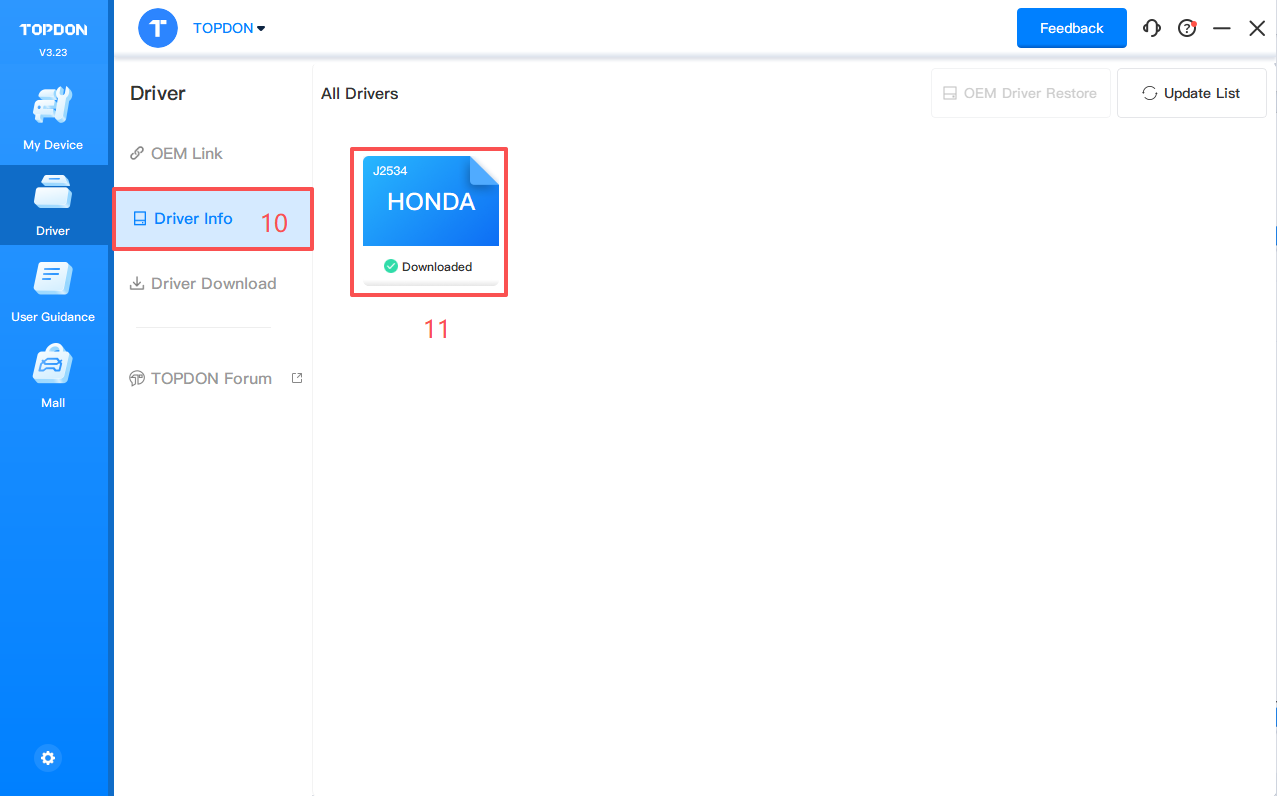Screen dimensions: 1277x796
Task: Open the Mall shop icon
Action: coord(53,365)
